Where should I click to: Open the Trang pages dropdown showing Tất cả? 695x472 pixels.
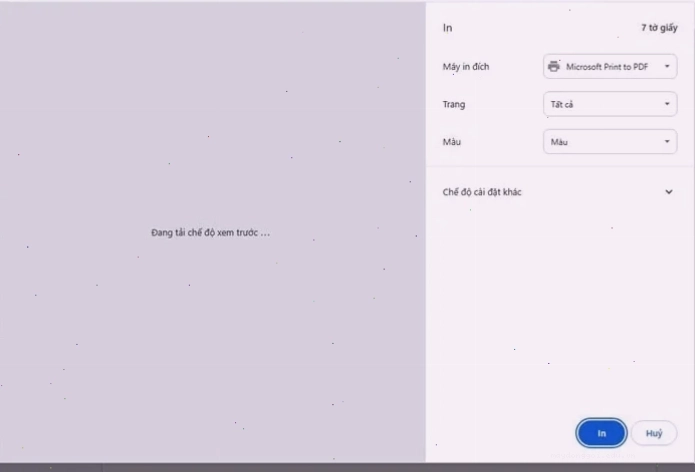click(610, 104)
